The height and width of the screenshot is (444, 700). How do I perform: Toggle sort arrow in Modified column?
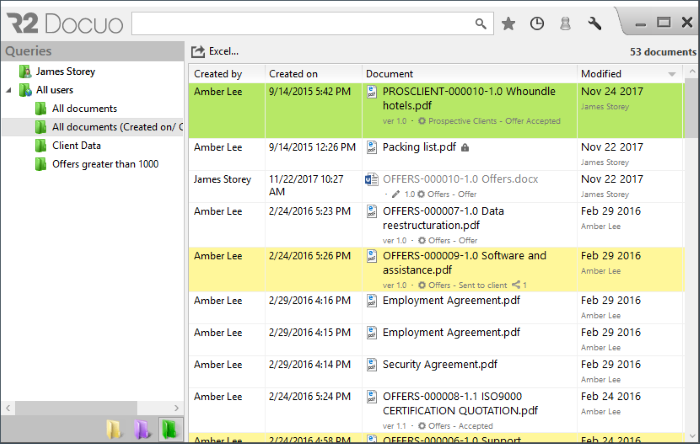coord(672,74)
